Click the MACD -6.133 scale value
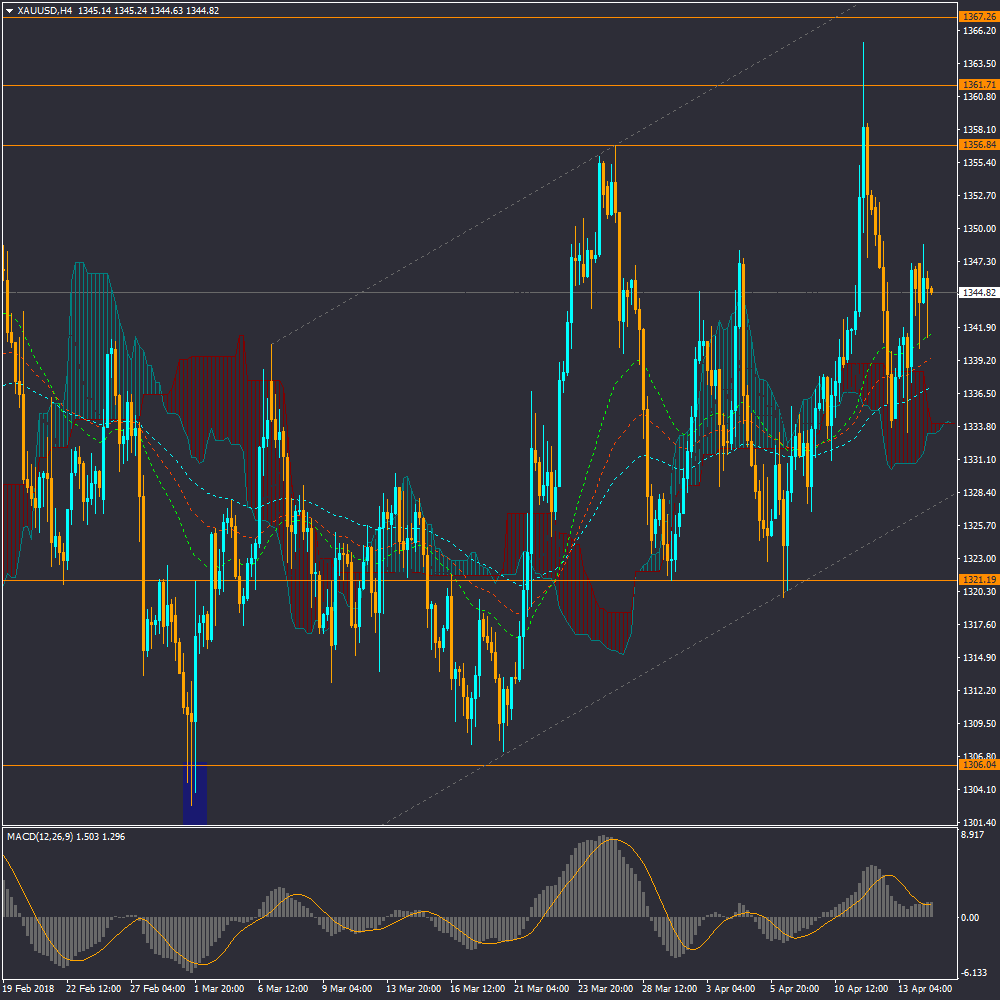 [973, 973]
